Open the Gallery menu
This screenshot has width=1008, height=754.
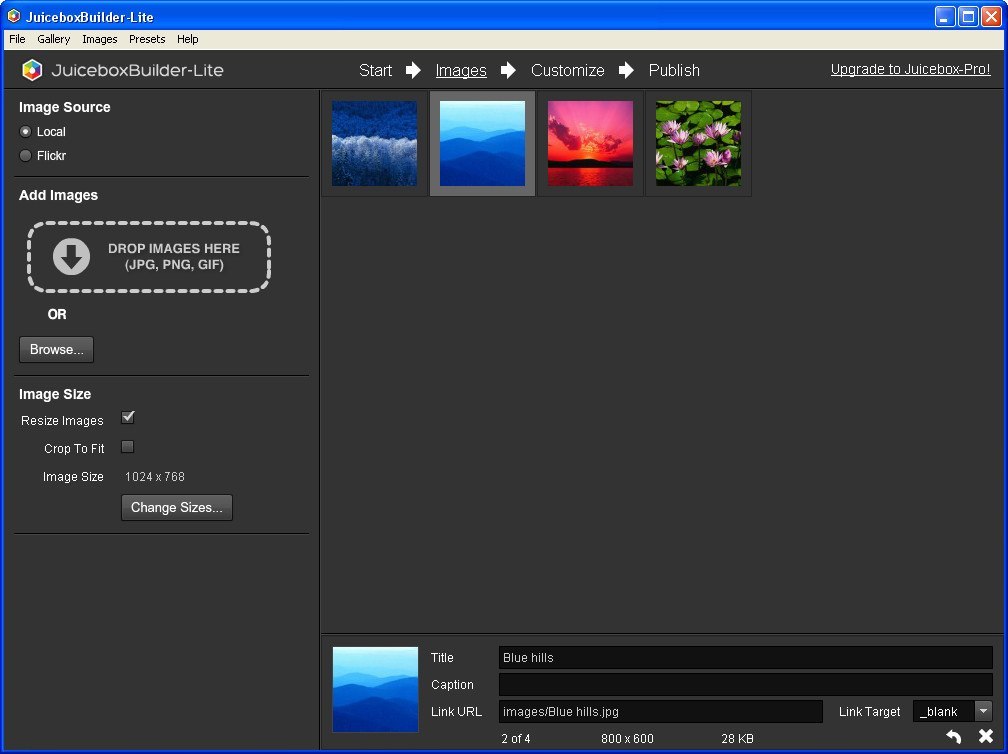coord(53,39)
